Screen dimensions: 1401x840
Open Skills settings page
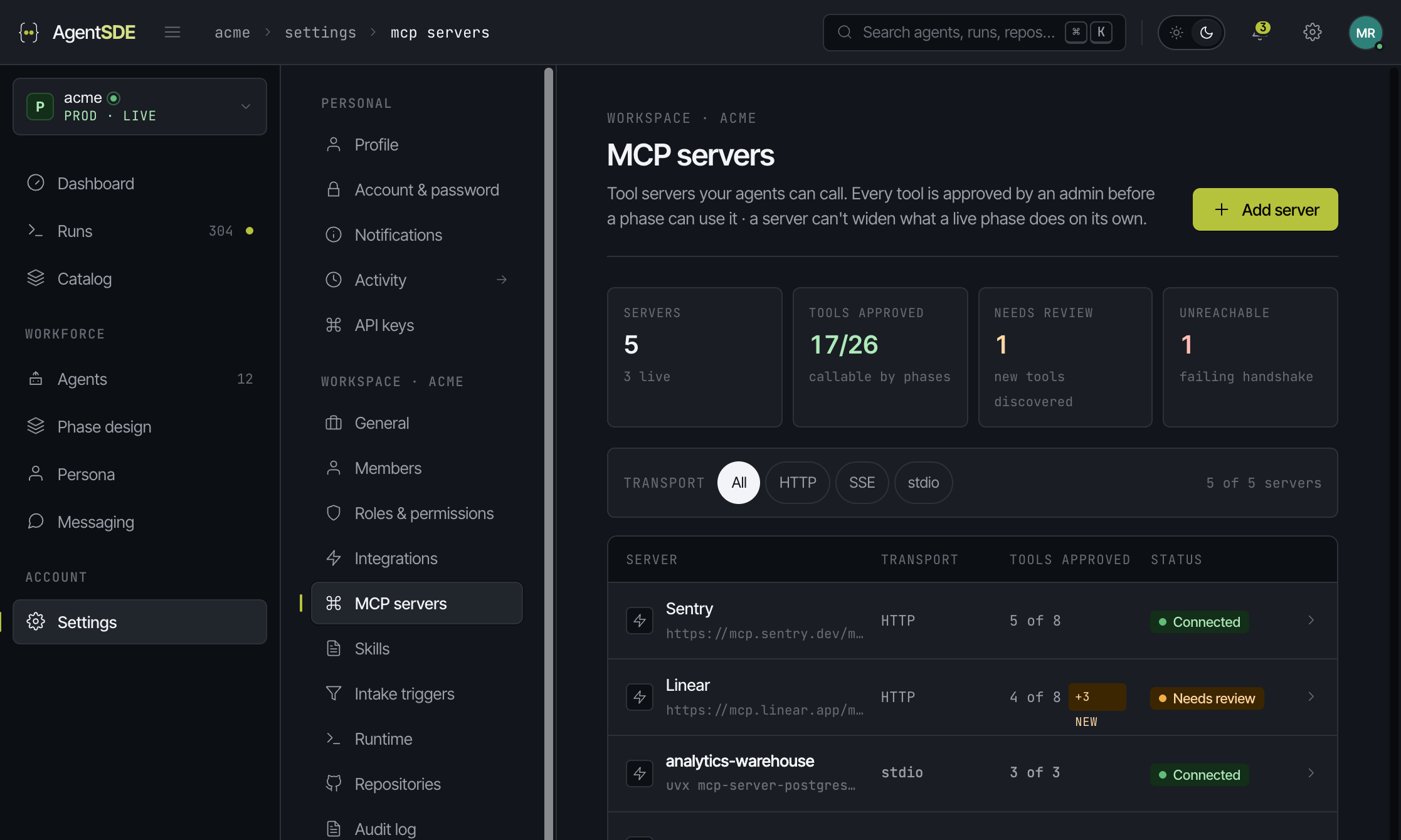pos(417,649)
